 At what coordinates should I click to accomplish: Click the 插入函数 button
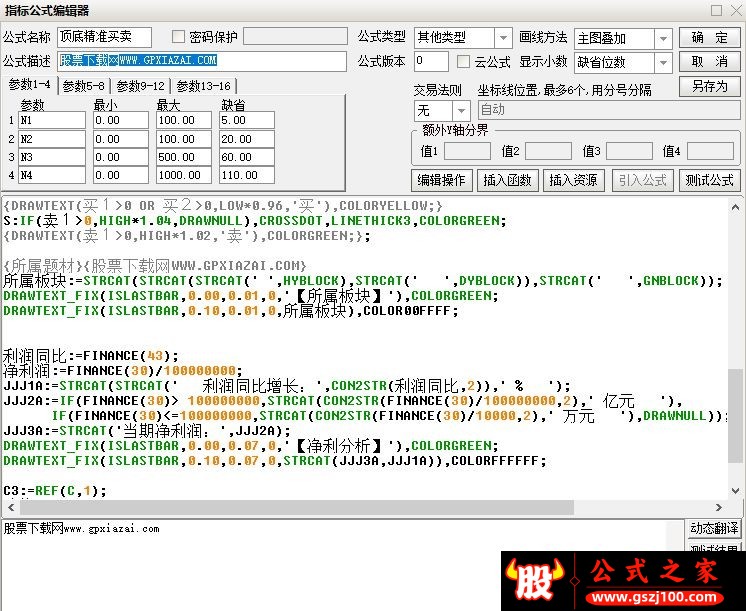coord(507,180)
